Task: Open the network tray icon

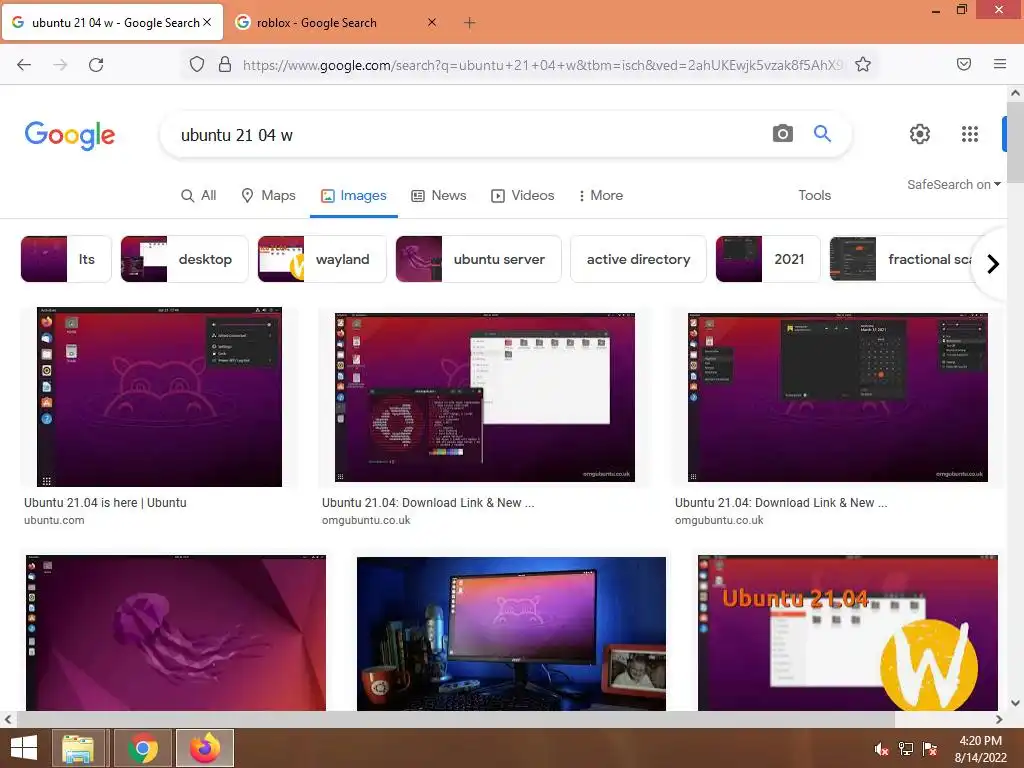Action: 906,749
